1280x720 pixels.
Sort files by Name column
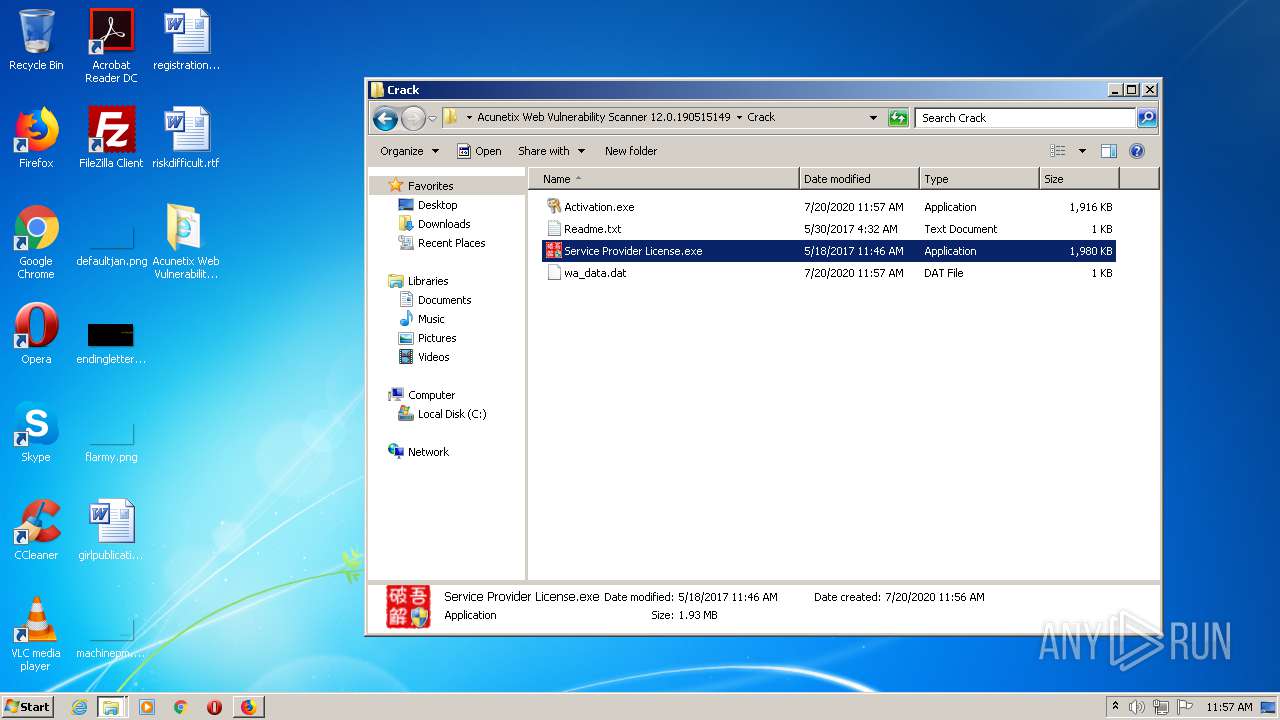click(666, 179)
